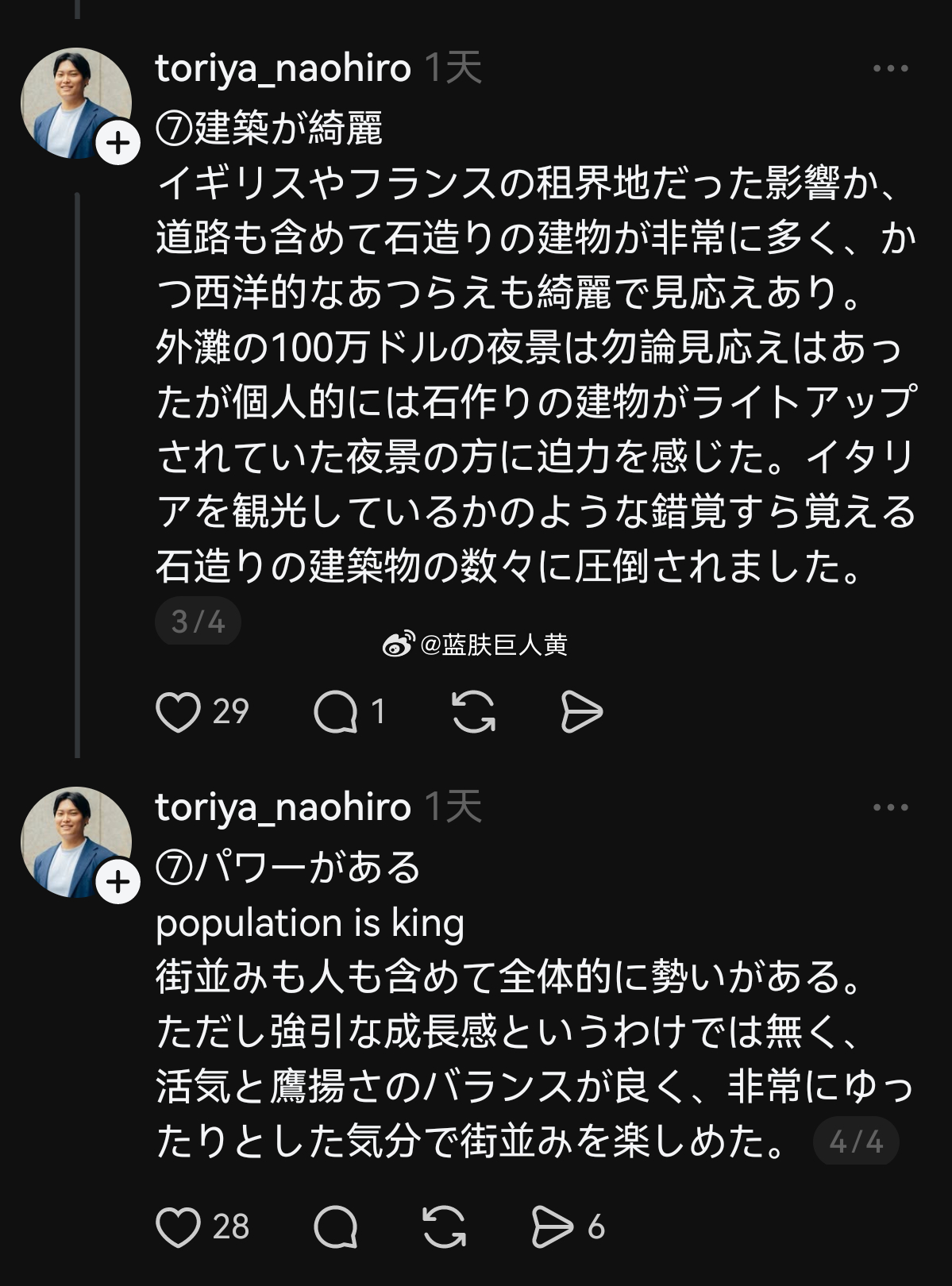Reply to the second post

pos(336,1227)
